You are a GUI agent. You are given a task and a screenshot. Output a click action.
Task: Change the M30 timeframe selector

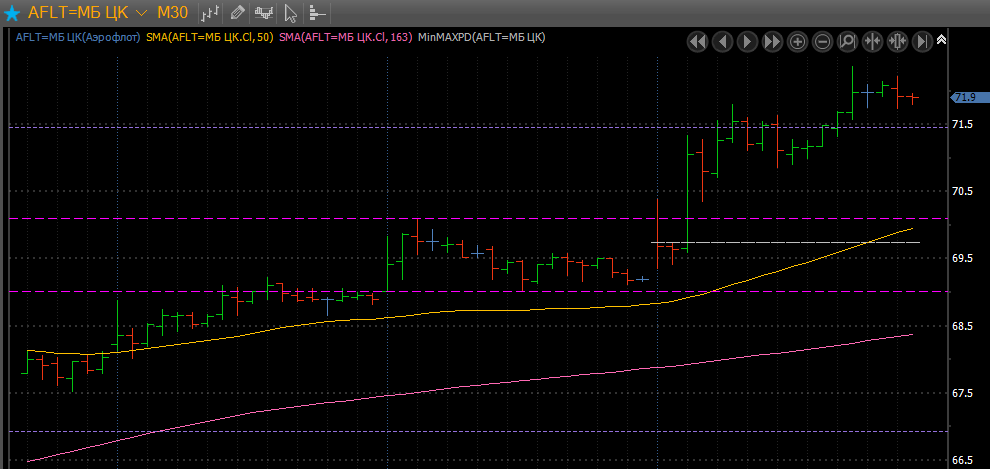tap(172, 13)
